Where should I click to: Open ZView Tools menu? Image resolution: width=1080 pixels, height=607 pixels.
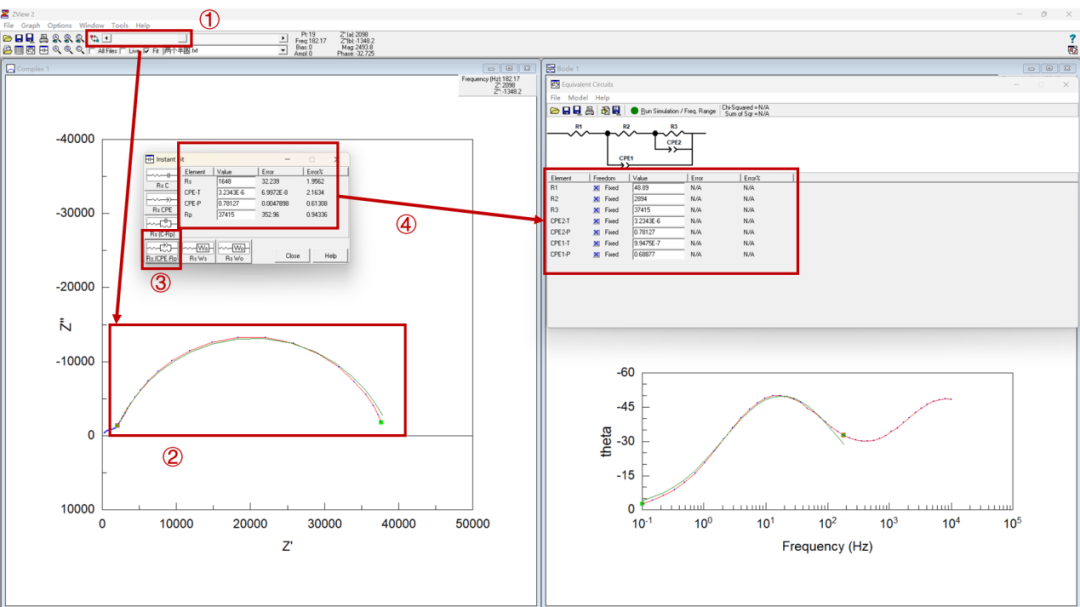click(120, 25)
